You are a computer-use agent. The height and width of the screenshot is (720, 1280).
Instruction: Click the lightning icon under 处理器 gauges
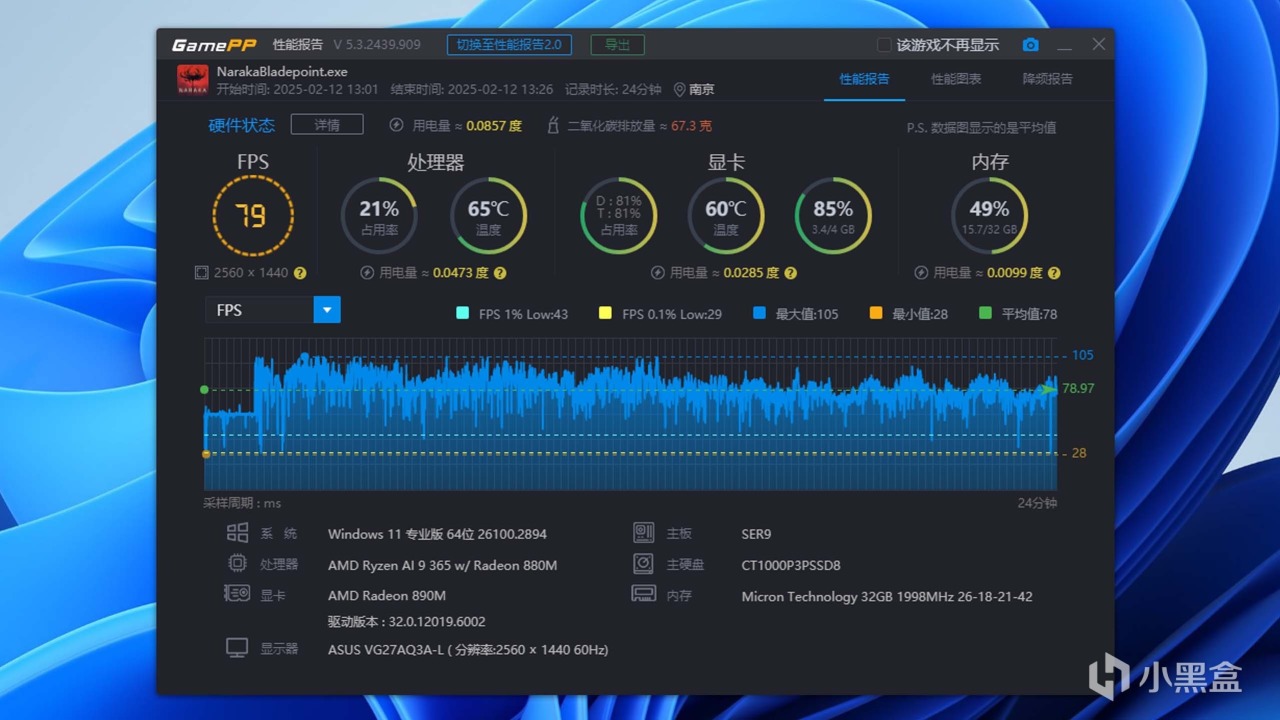366,273
